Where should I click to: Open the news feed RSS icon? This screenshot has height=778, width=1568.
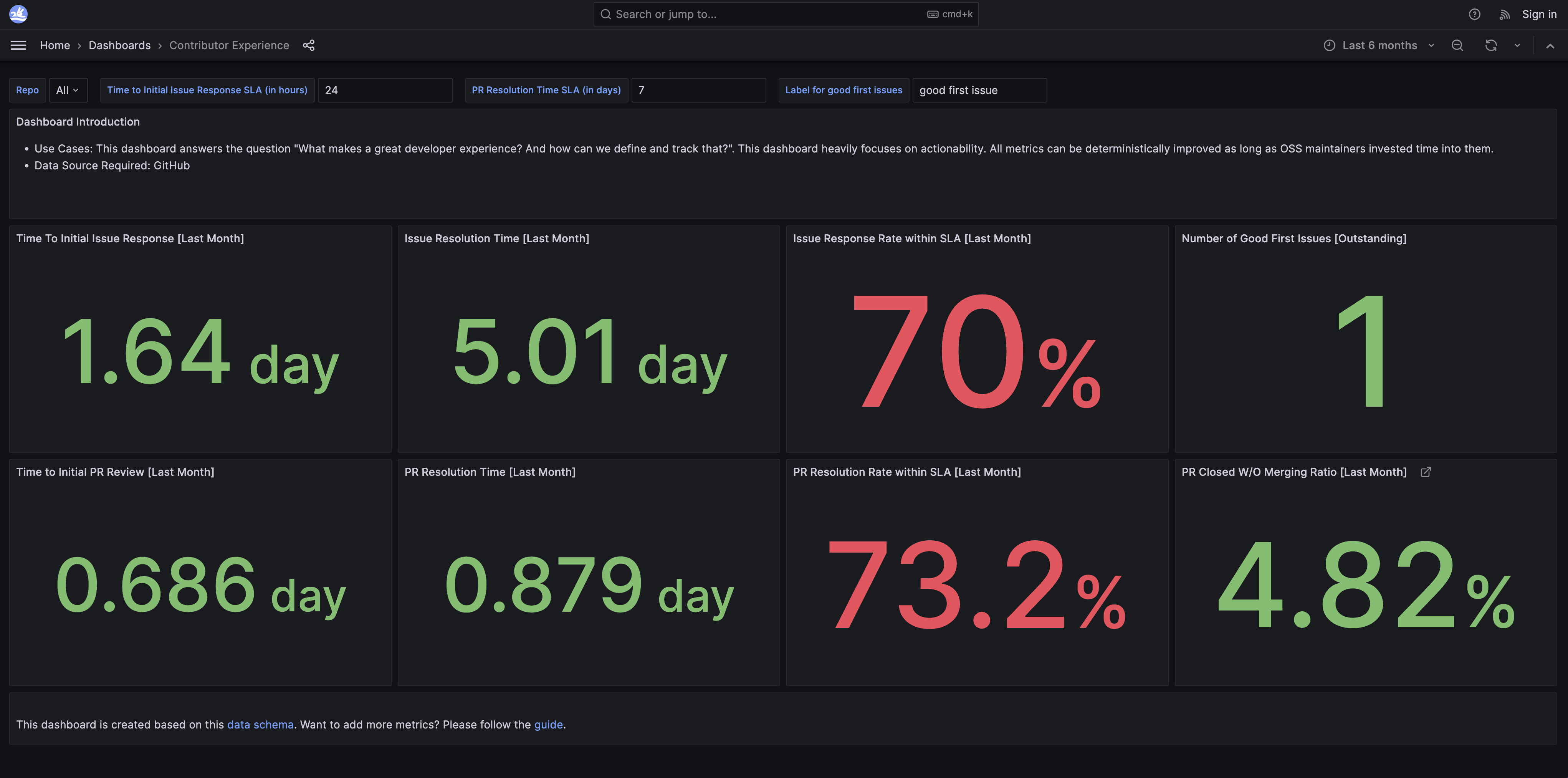click(x=1504, y=14)
